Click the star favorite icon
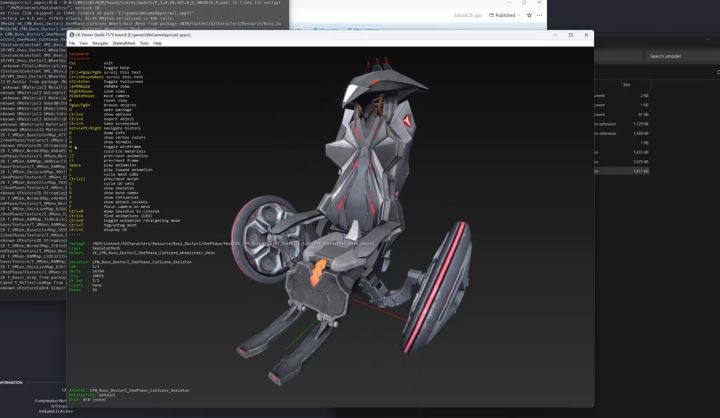Screen dimensions: 720x418 (527, 15)
